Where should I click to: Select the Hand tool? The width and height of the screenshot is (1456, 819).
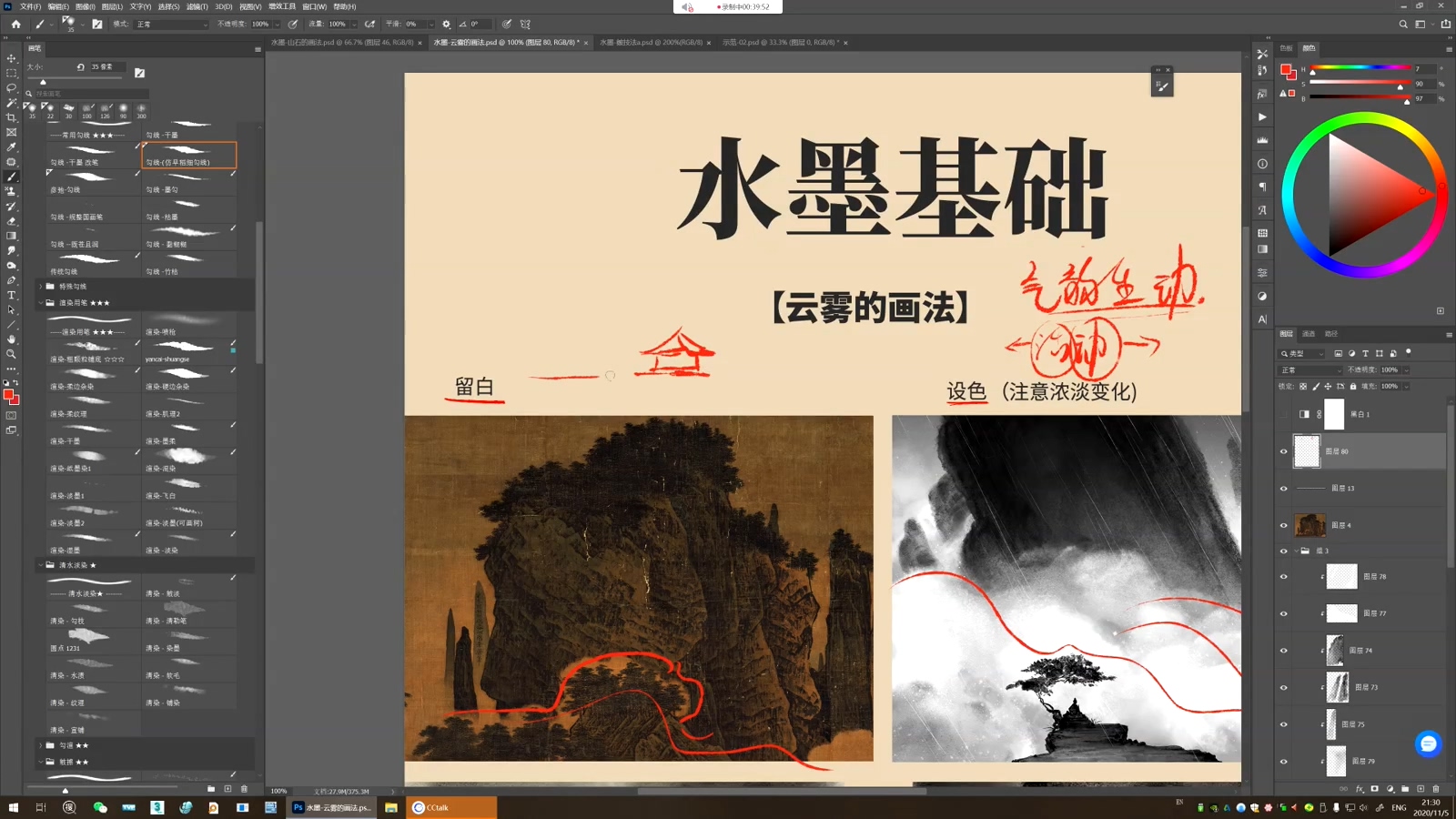click(11, 339)
